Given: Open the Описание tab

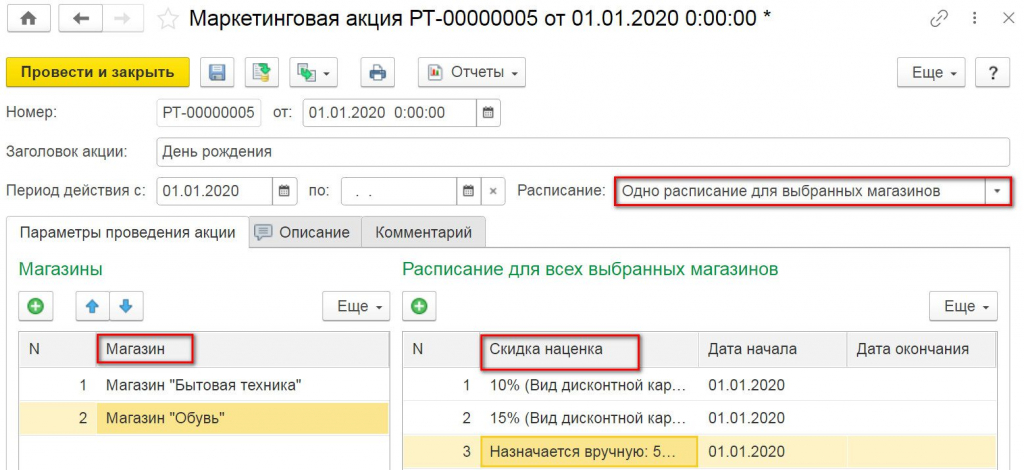Looking at the screenshot, I should (306, 232).
